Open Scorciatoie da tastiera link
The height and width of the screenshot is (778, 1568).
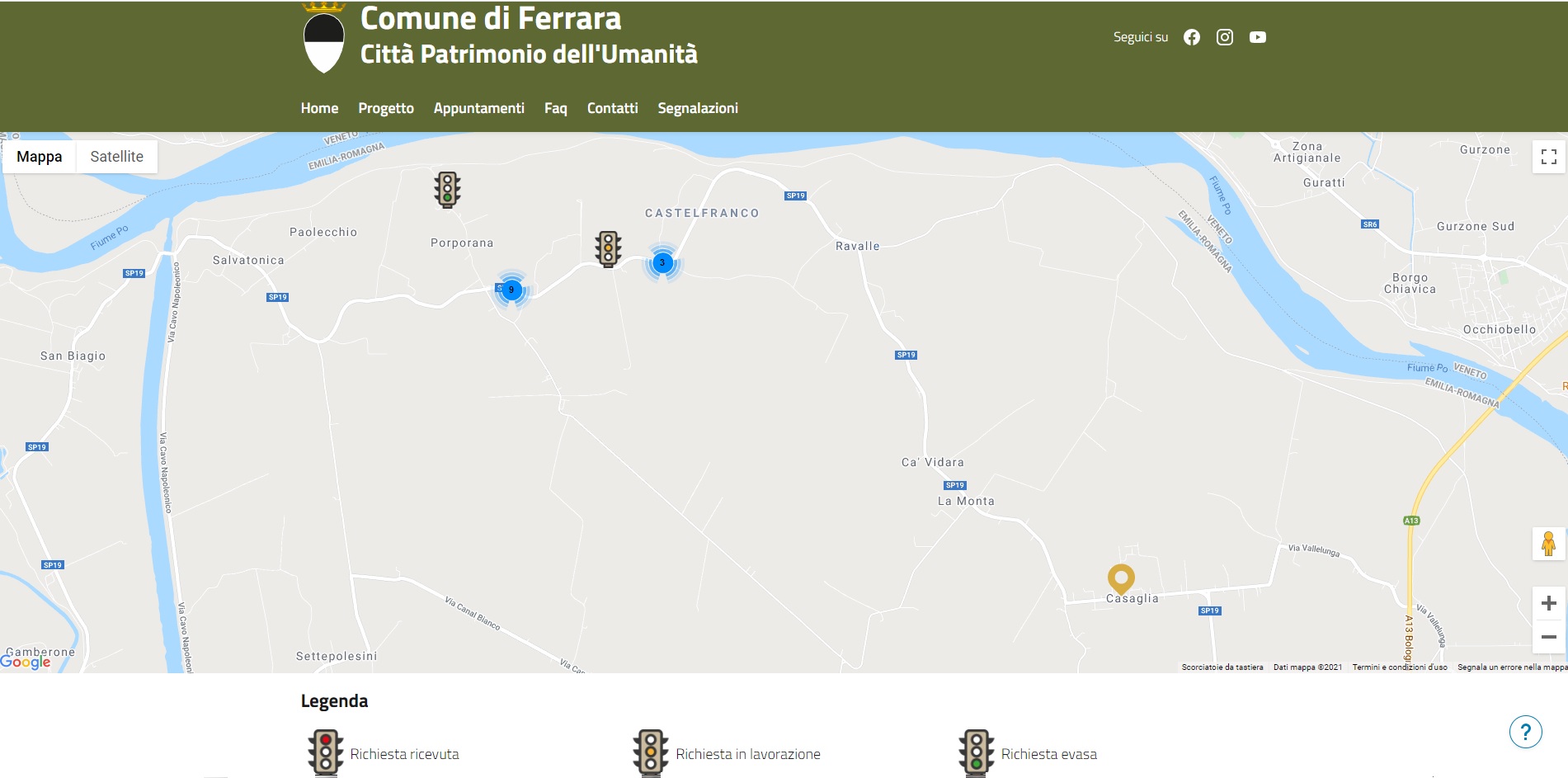coord(1222,667)
